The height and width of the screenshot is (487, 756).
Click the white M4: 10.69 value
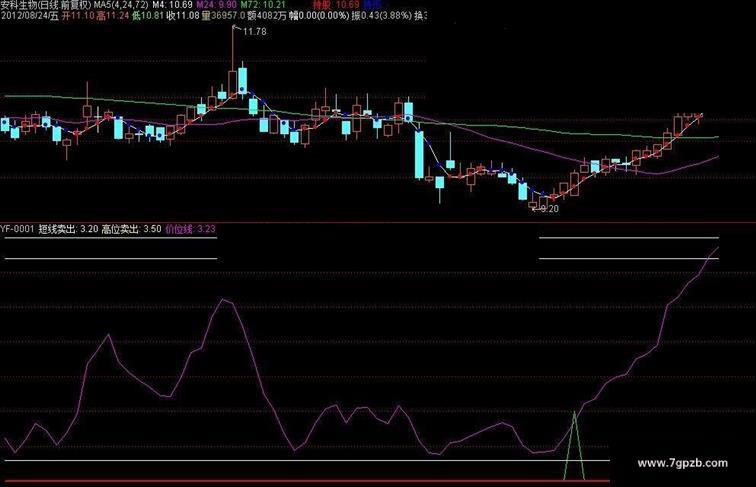[172, 5]
